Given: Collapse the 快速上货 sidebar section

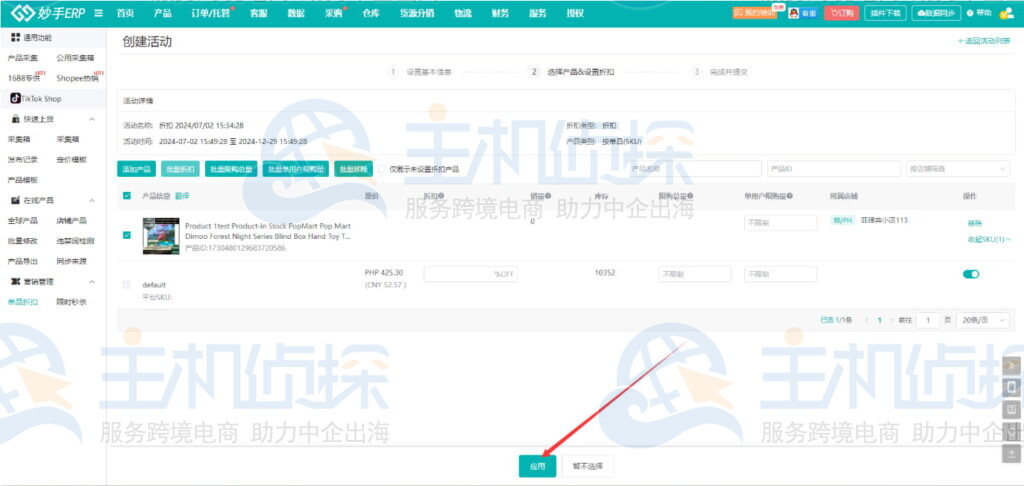Looking at the screenshot, I should (91, 119).
